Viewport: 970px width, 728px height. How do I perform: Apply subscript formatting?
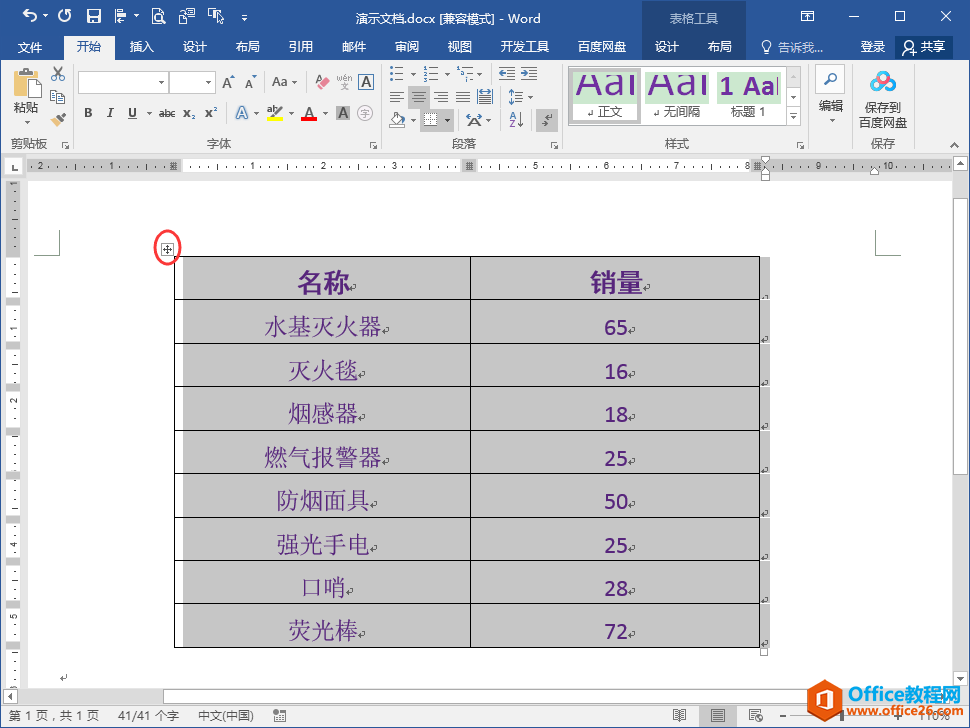(x=189, y=114)
